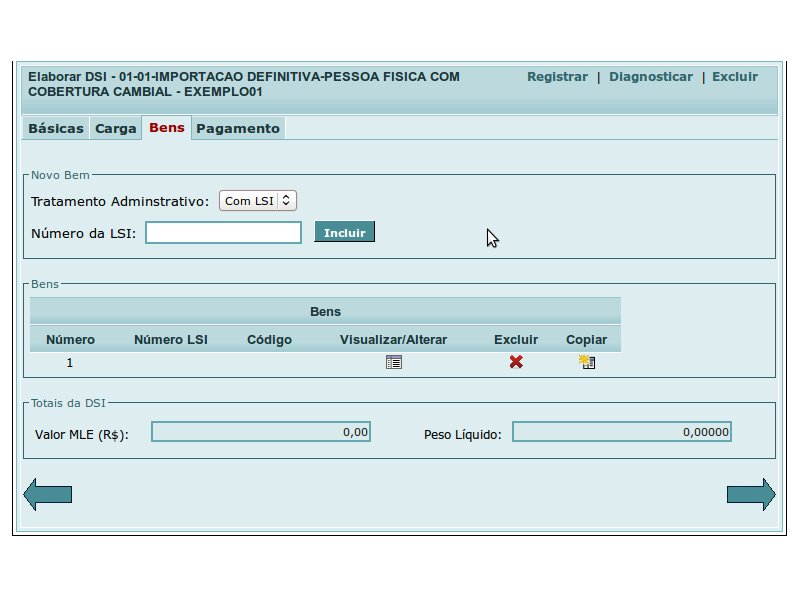Select row number 1 in the Bens table
Viewport: 800px width, 600px height.
(70, 362)
